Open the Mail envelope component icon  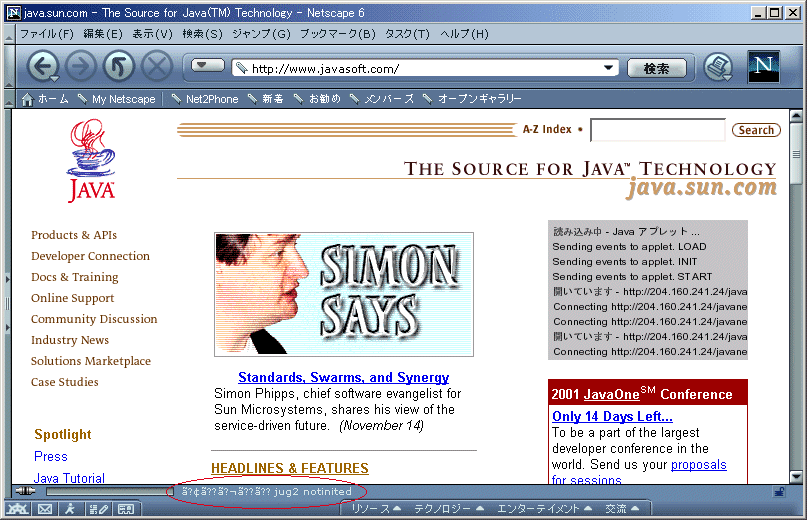tap(45, 509)
